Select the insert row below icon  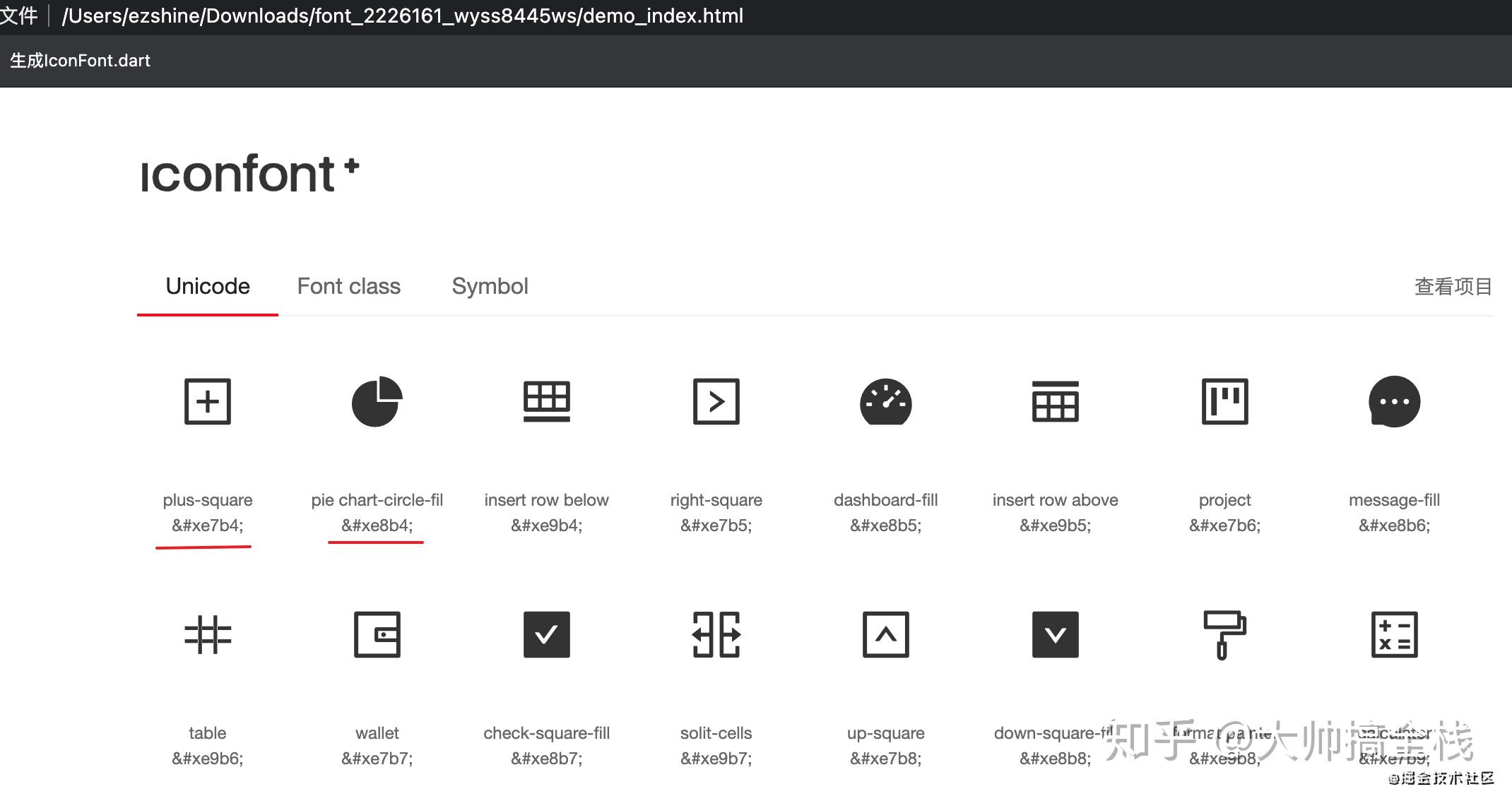(546, 401)
